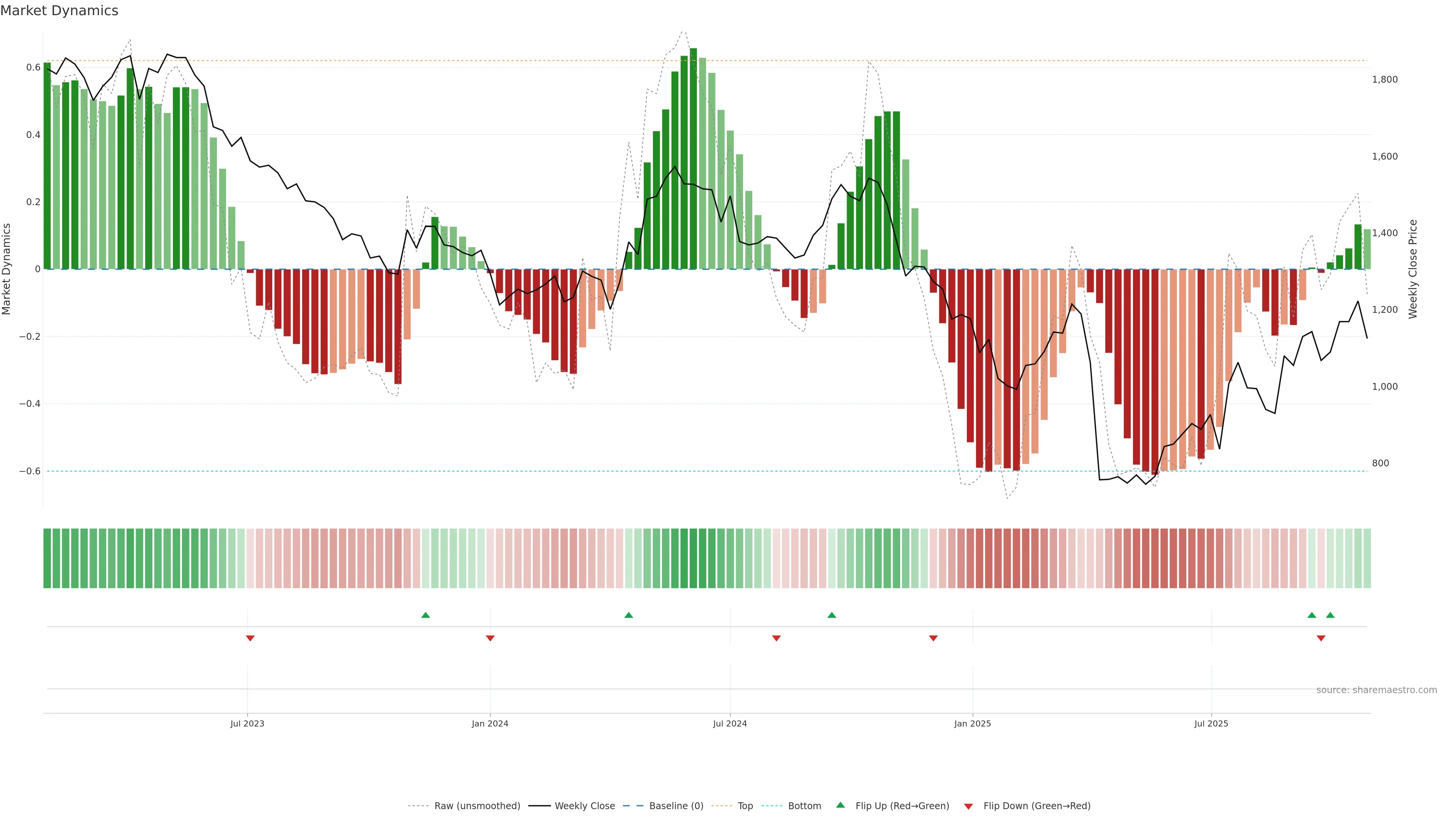The width and height of the screenshot is (1456, 819).
Task: Click the Flip Down red triangle legend icon
Action: point(968,806)
